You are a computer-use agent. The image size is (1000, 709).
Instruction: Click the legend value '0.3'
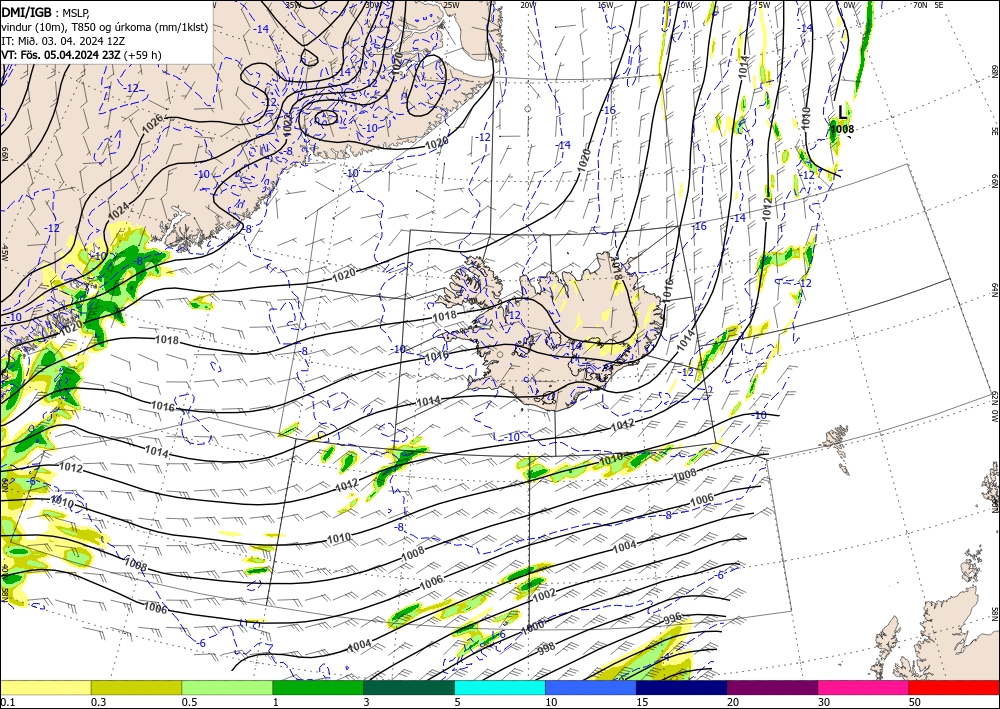click(98, 702)
